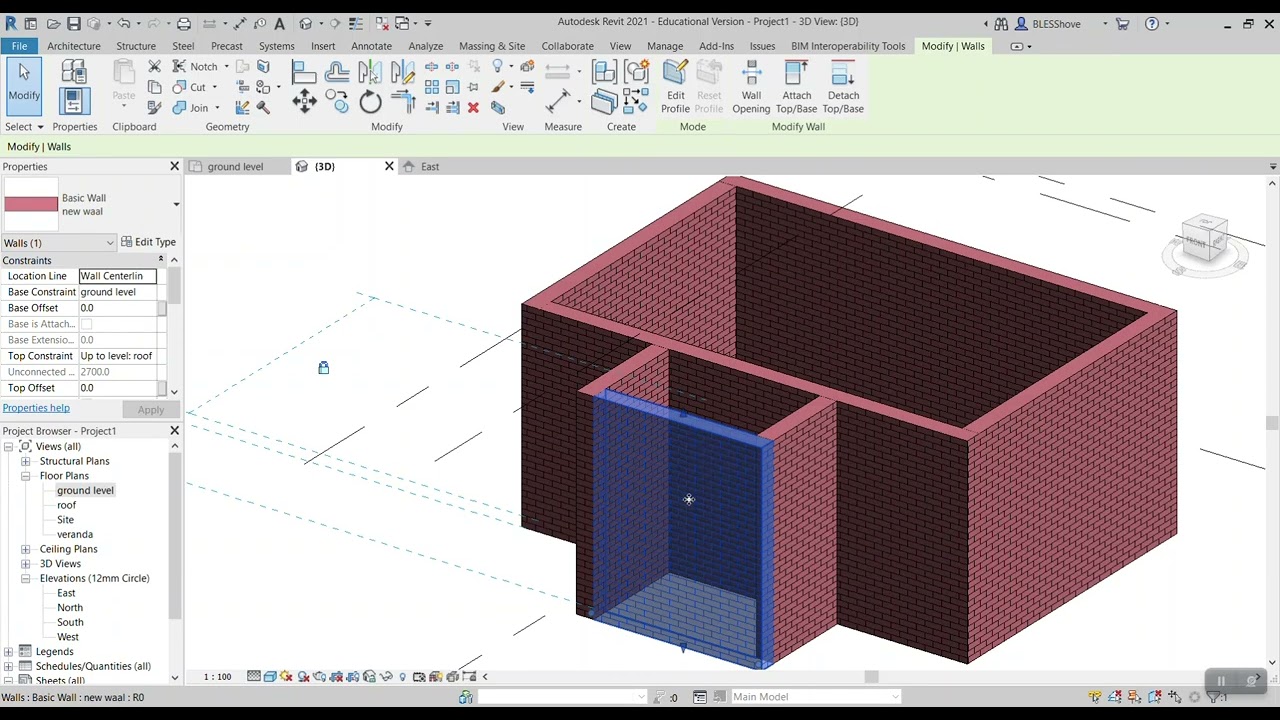Click the pink wall type preview swatch
Viewport: 1280px width, 720px height.
pyautogui.click(x=31, y=205)
